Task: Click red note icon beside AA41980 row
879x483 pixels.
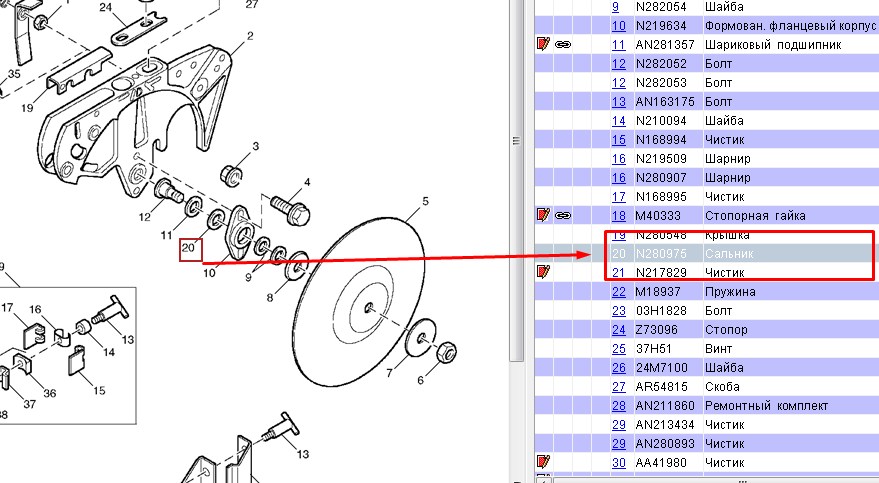Action: (543, 462)
